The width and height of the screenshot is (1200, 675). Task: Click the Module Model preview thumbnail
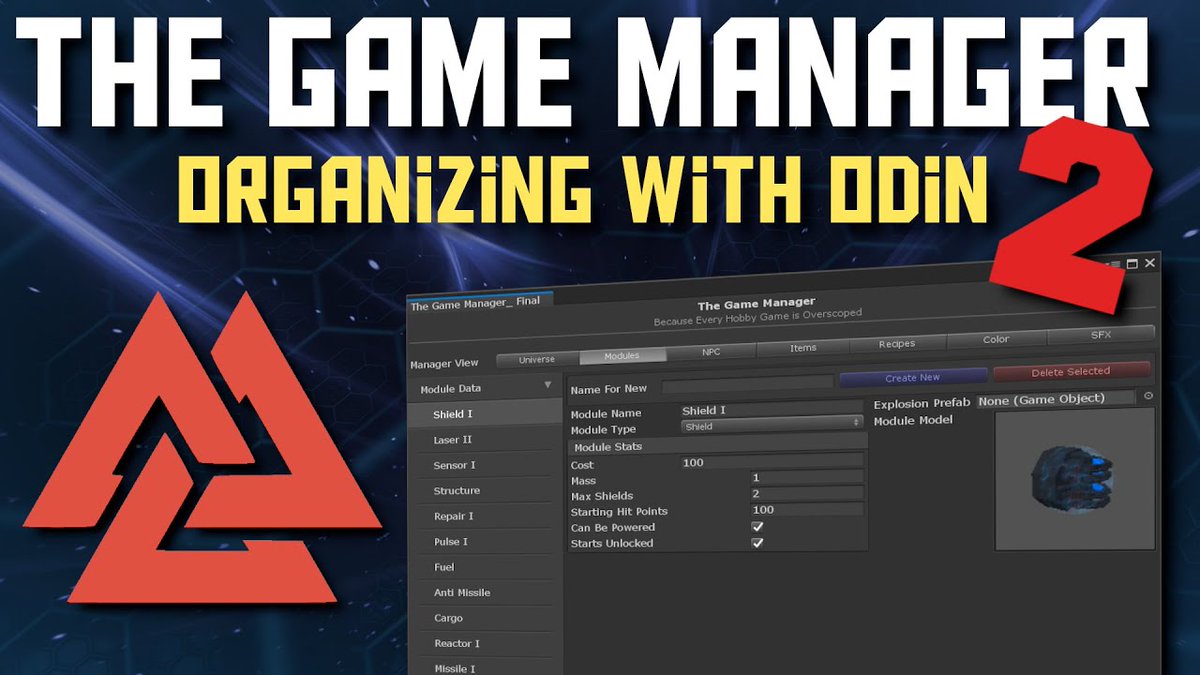pyautogui.click(x=1074, y=480)
